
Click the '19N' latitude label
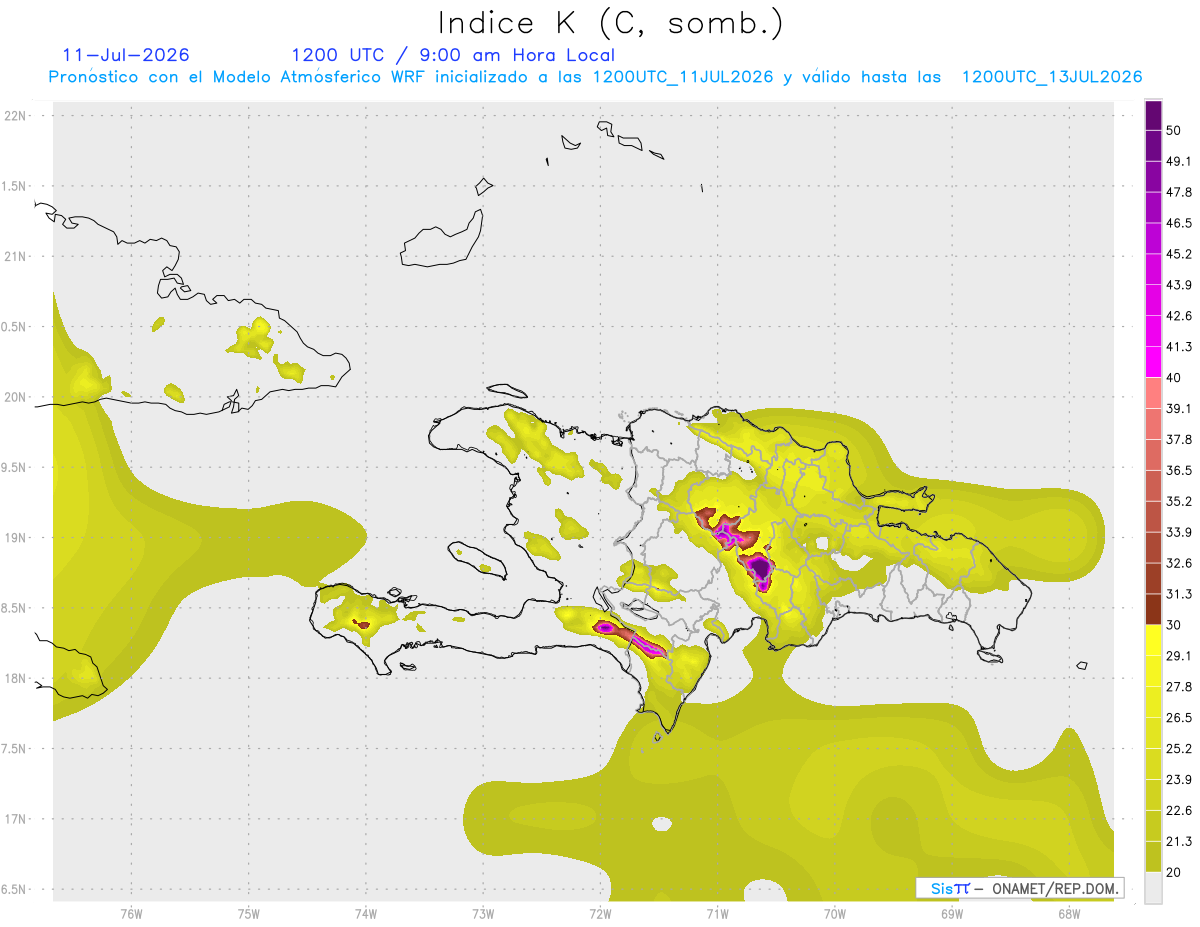pos(15,538)
